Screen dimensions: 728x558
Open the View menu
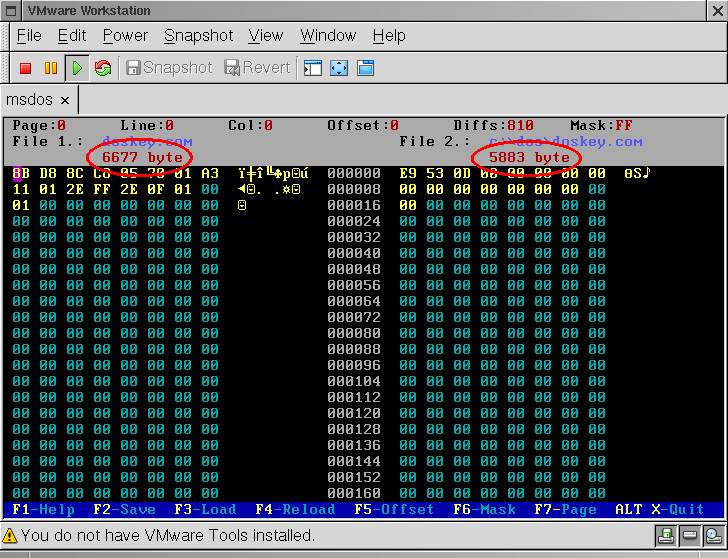[265, 35]
